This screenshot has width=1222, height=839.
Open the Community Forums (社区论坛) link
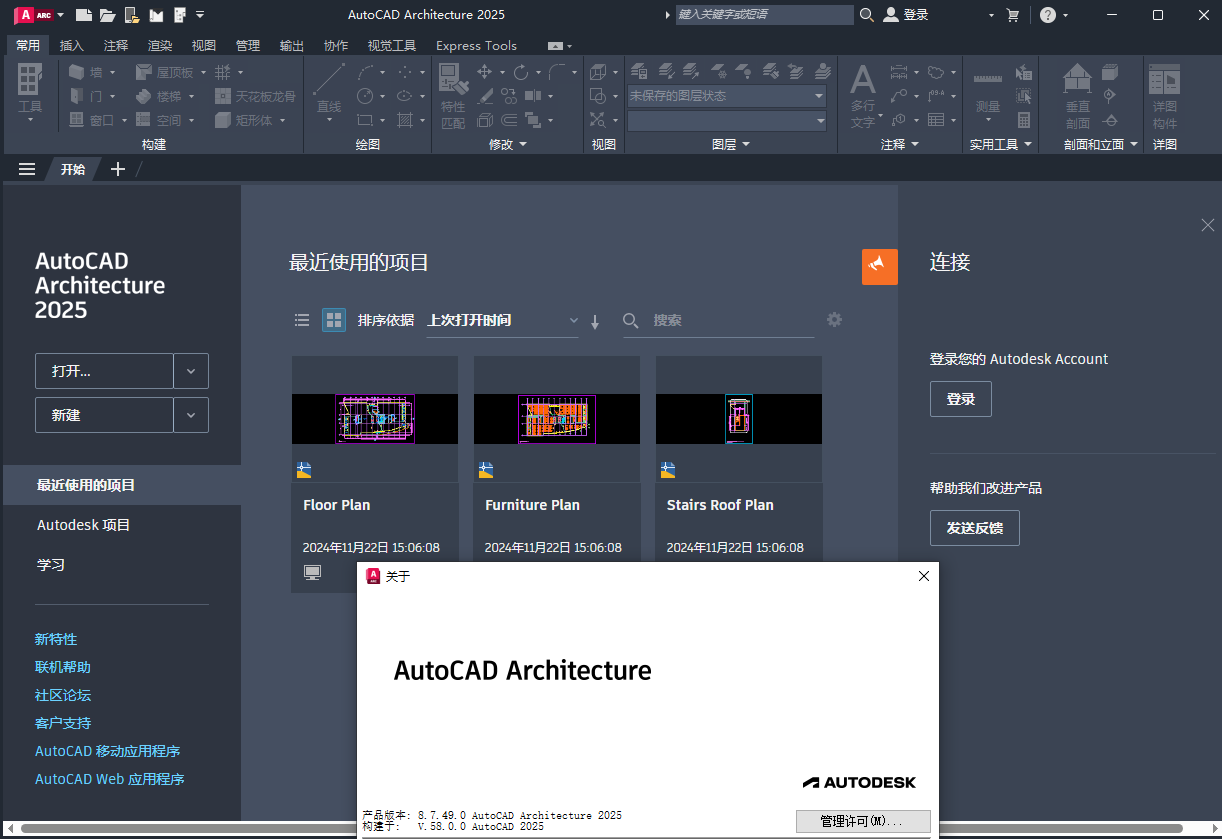pos(63,695)
